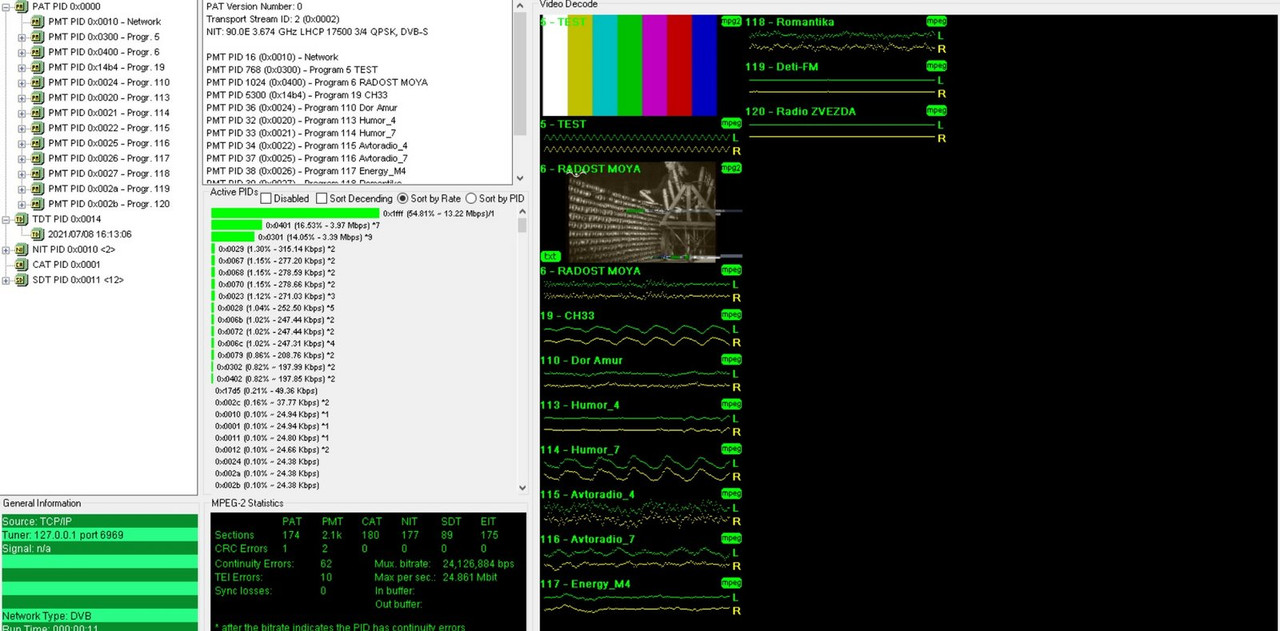This screenshot has width=1280, height=631.
Task: Click the 0x17d5 (0.21% - 49.36 Kbps) entry
Action: point(266,391)
